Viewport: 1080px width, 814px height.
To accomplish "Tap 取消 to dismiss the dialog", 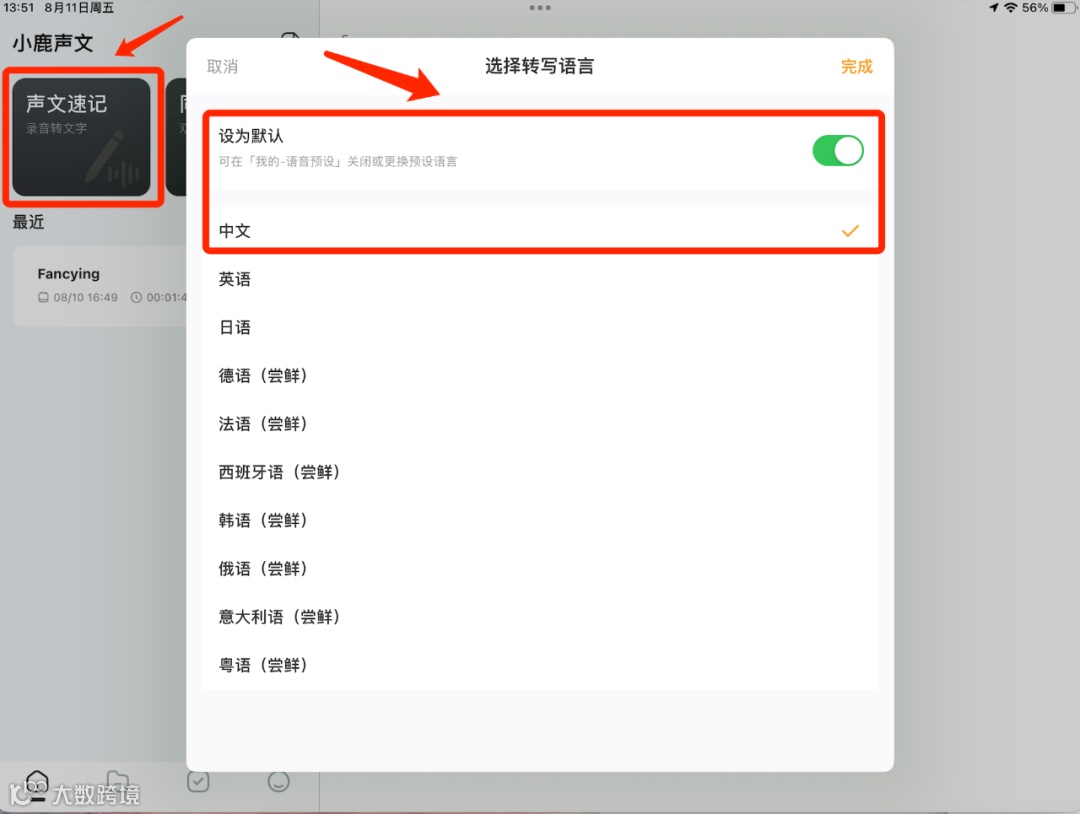I will click(x=222, y=67).
